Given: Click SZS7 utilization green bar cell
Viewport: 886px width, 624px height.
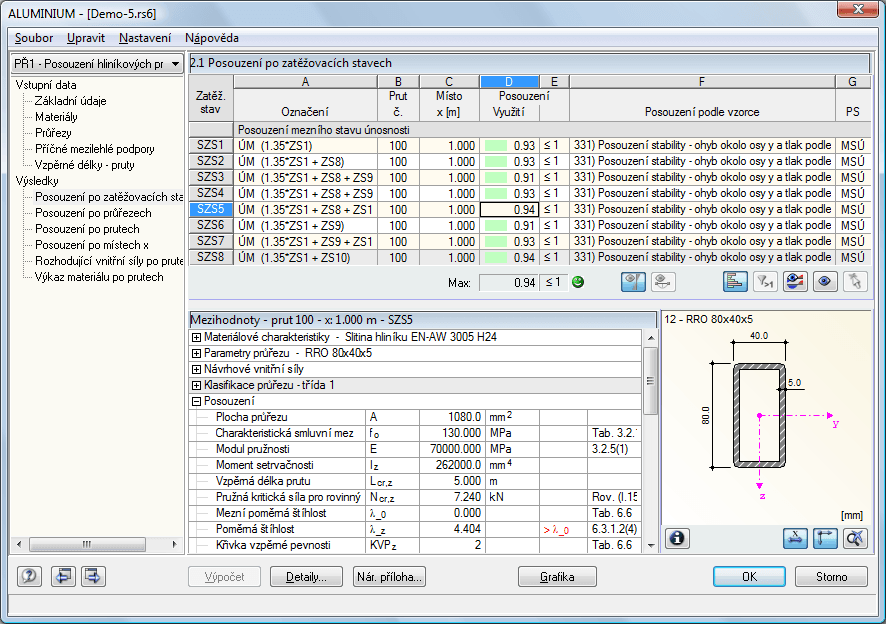Looking at the screenshot, I should 509,241.
